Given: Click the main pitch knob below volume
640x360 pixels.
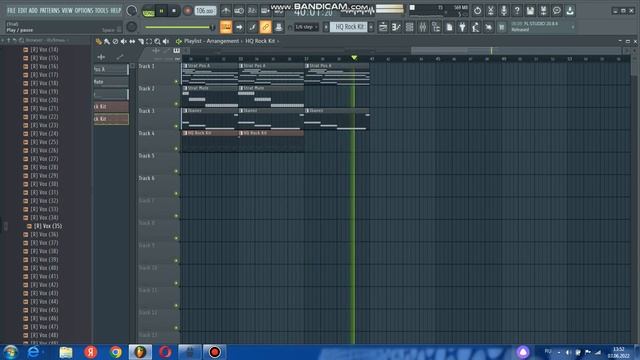Looking at the screenshot, I should pos(131,27).
